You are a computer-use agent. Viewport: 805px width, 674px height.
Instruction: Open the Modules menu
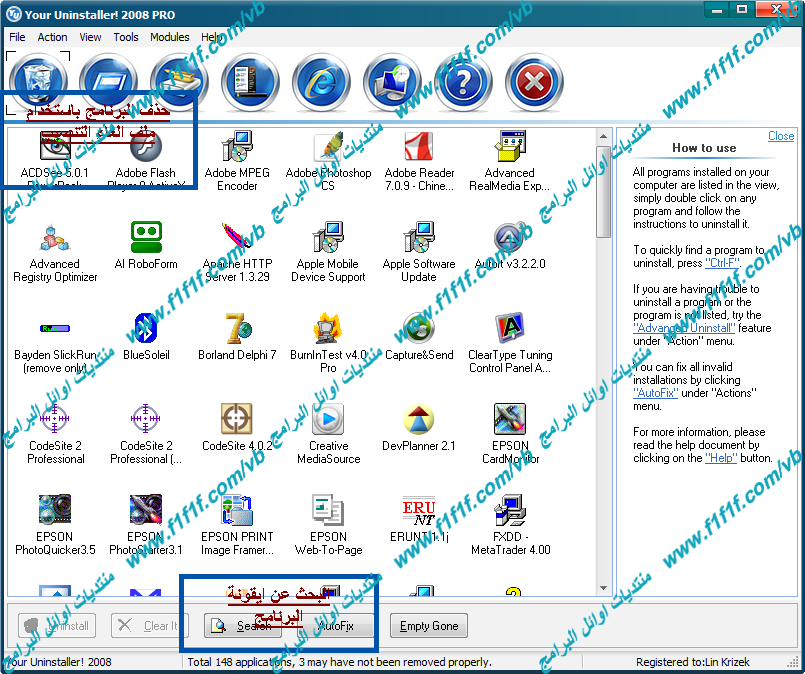point(169,37)
